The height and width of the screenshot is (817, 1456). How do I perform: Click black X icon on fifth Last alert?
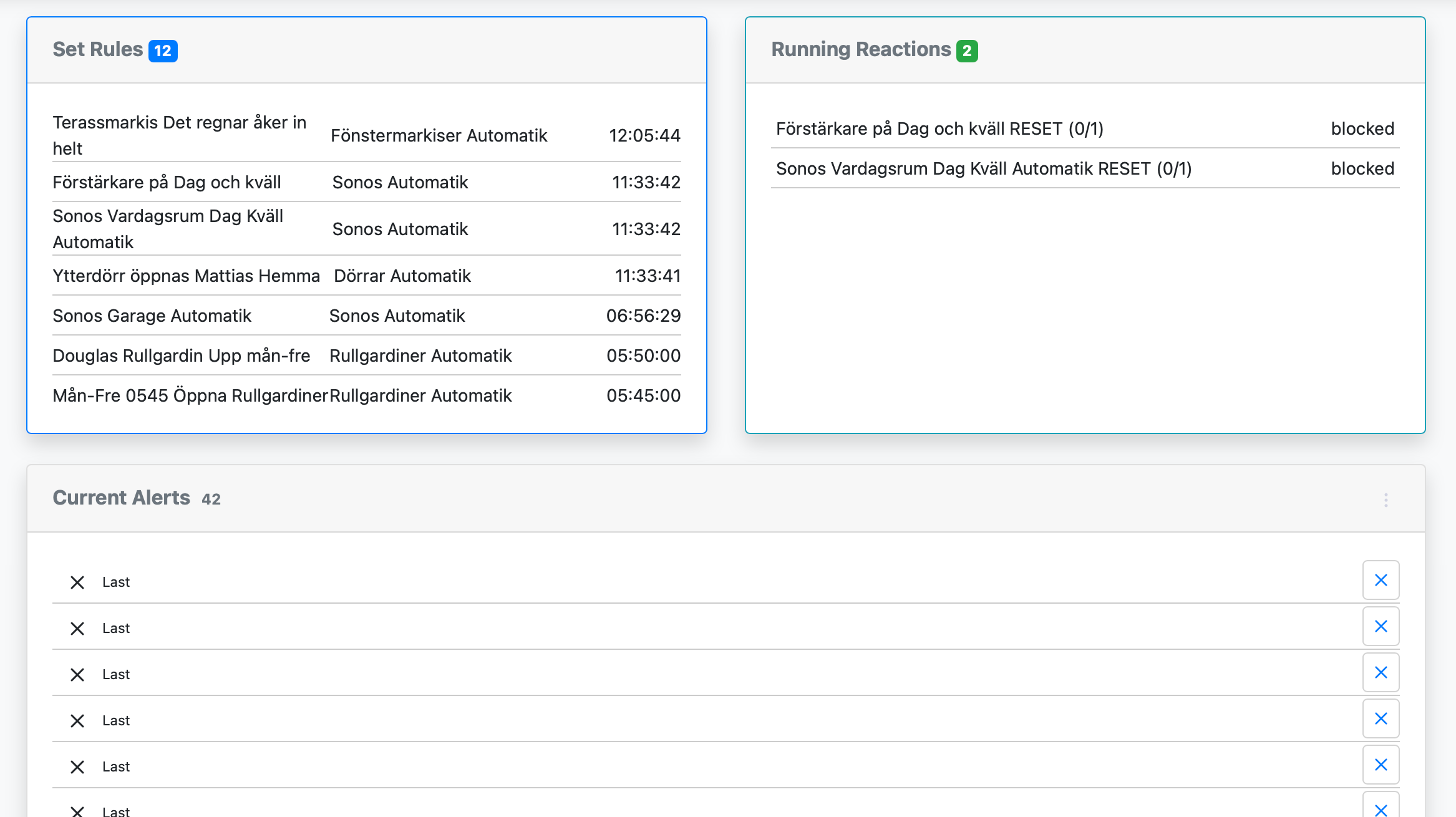pyautogui.click(x=77, y=767)
